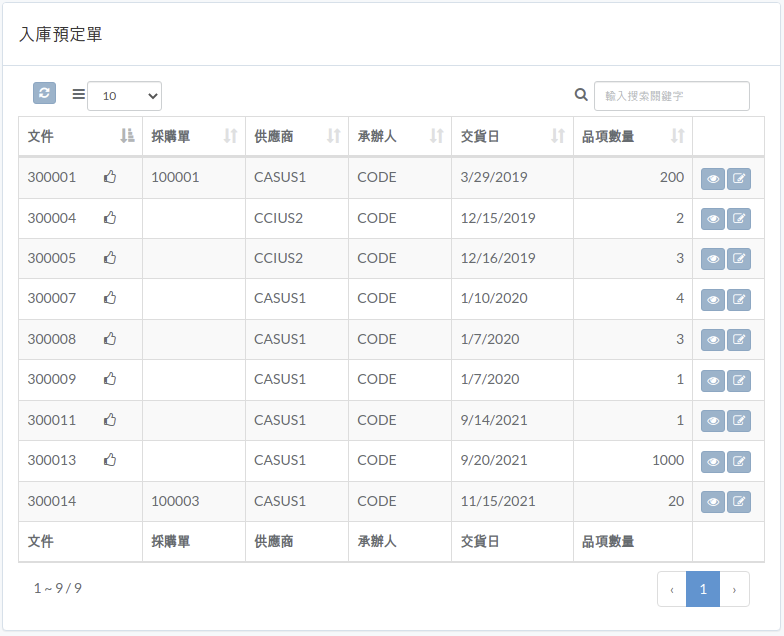
Task: Click the 1 ~ 9 / 9 record count
Action: (58, 588)
